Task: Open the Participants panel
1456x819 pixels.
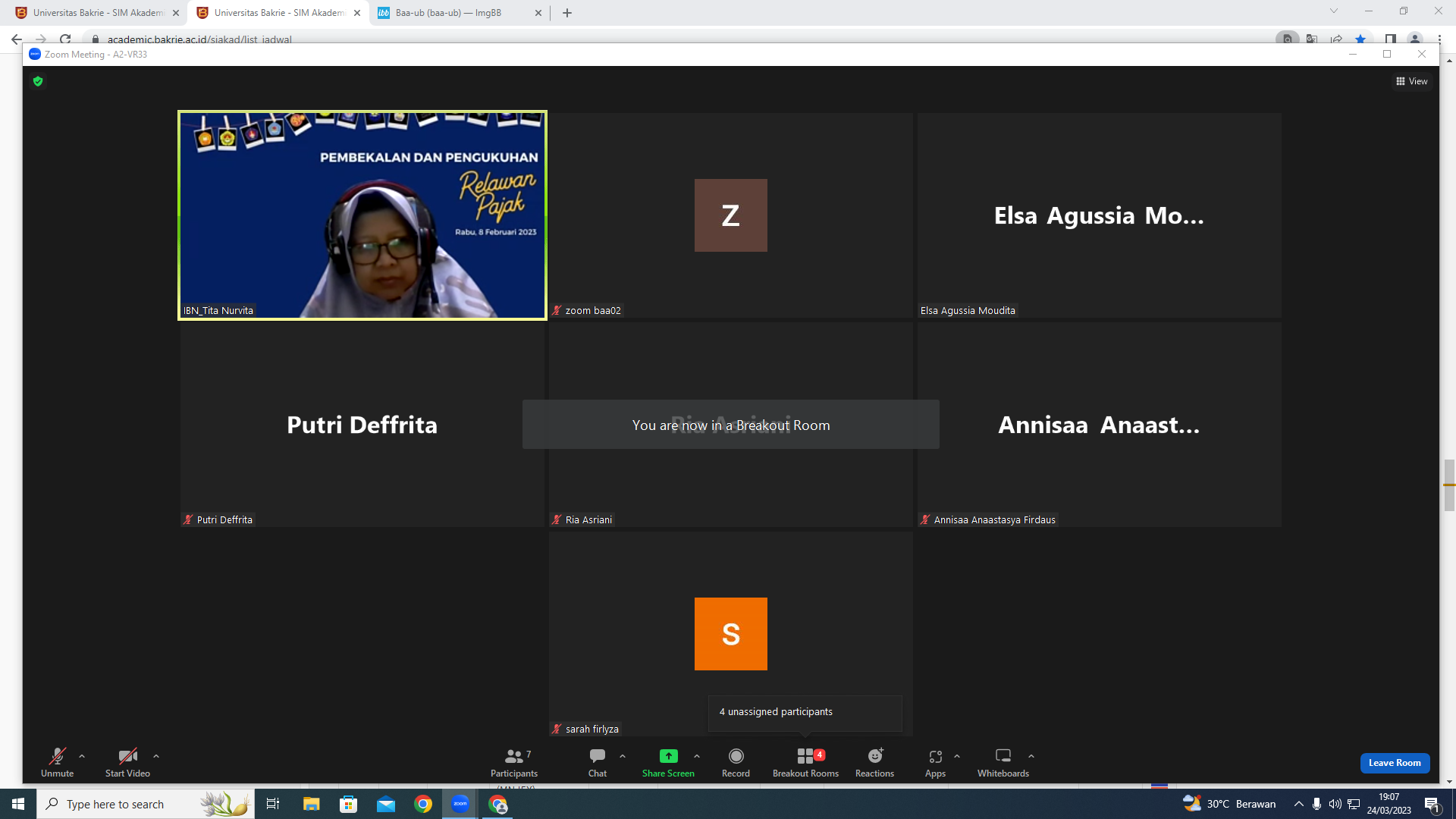Action: (514, 762)
